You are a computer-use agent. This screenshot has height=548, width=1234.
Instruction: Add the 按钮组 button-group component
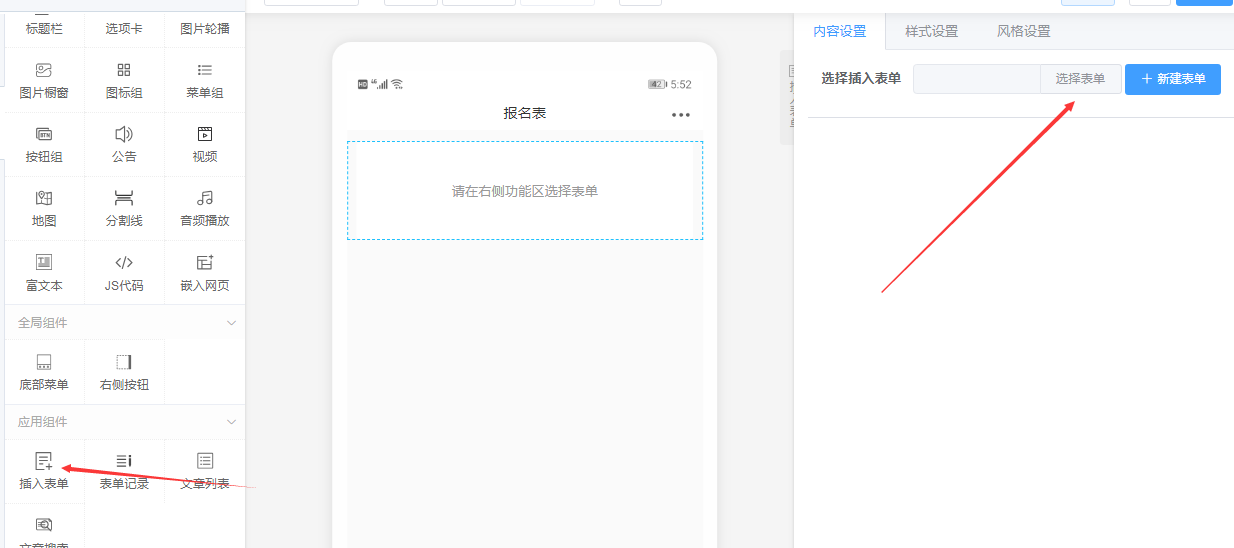[x=44, y=144]
